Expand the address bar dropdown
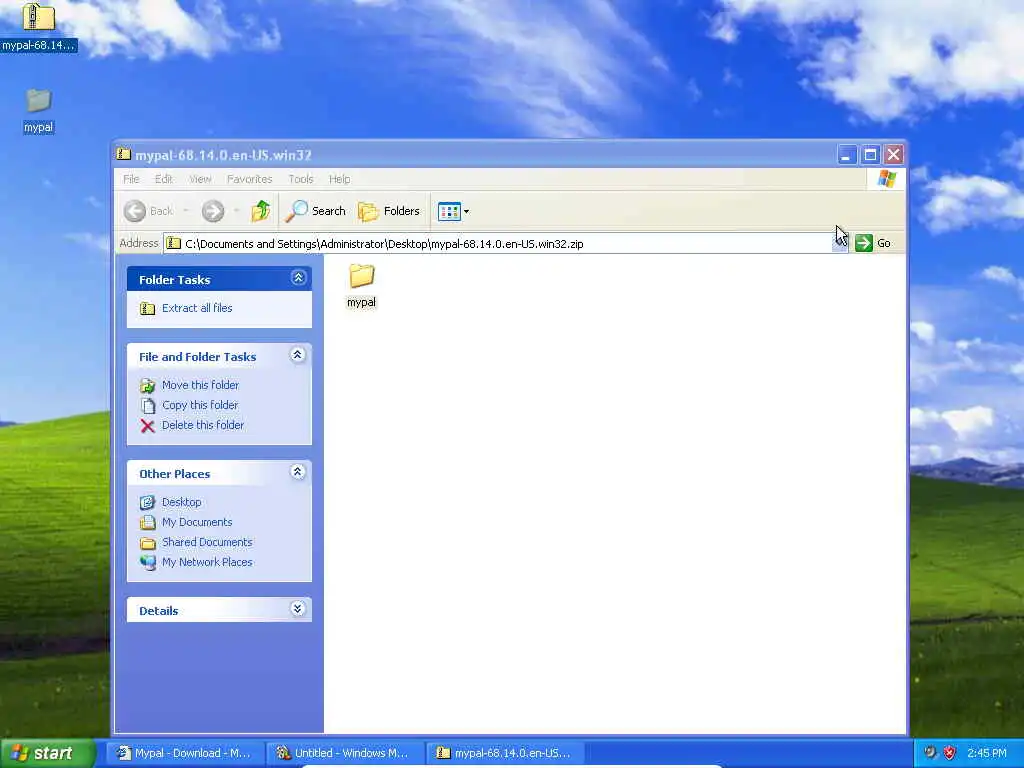Image resolution: width=1024 pixels, height=768 pixels. click(840, 243)
